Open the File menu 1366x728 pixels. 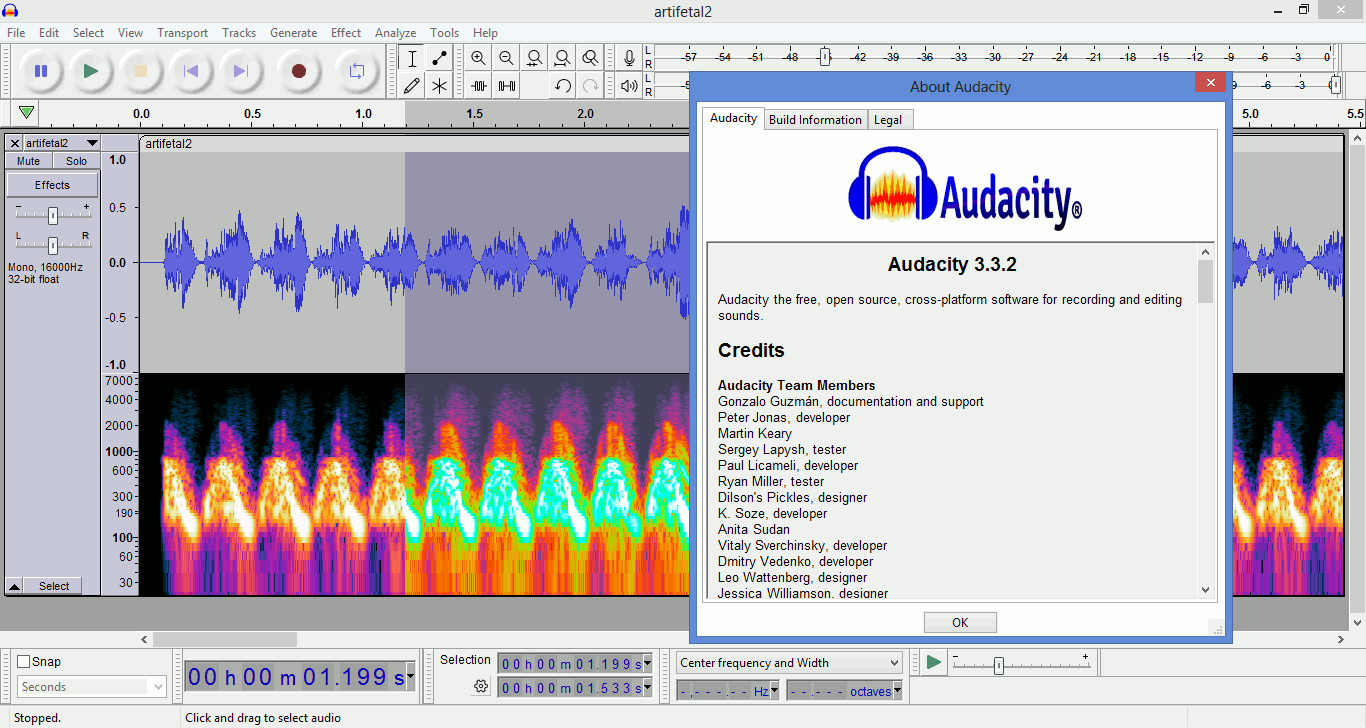coord(16,33)
